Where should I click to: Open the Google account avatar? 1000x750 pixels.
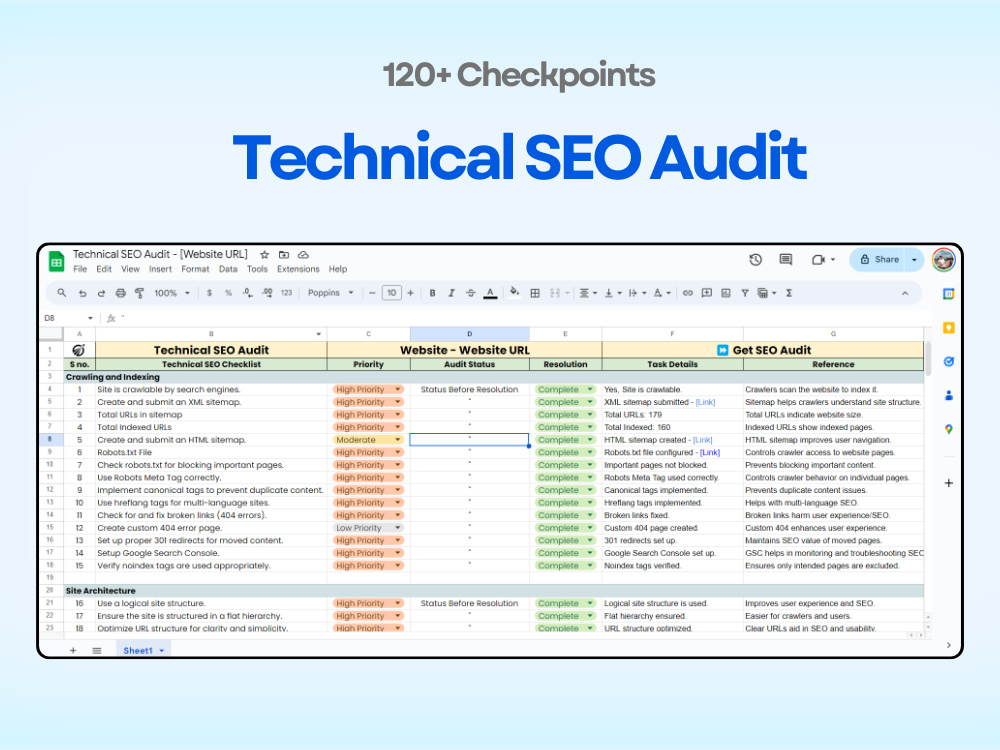tap(944, 260)
